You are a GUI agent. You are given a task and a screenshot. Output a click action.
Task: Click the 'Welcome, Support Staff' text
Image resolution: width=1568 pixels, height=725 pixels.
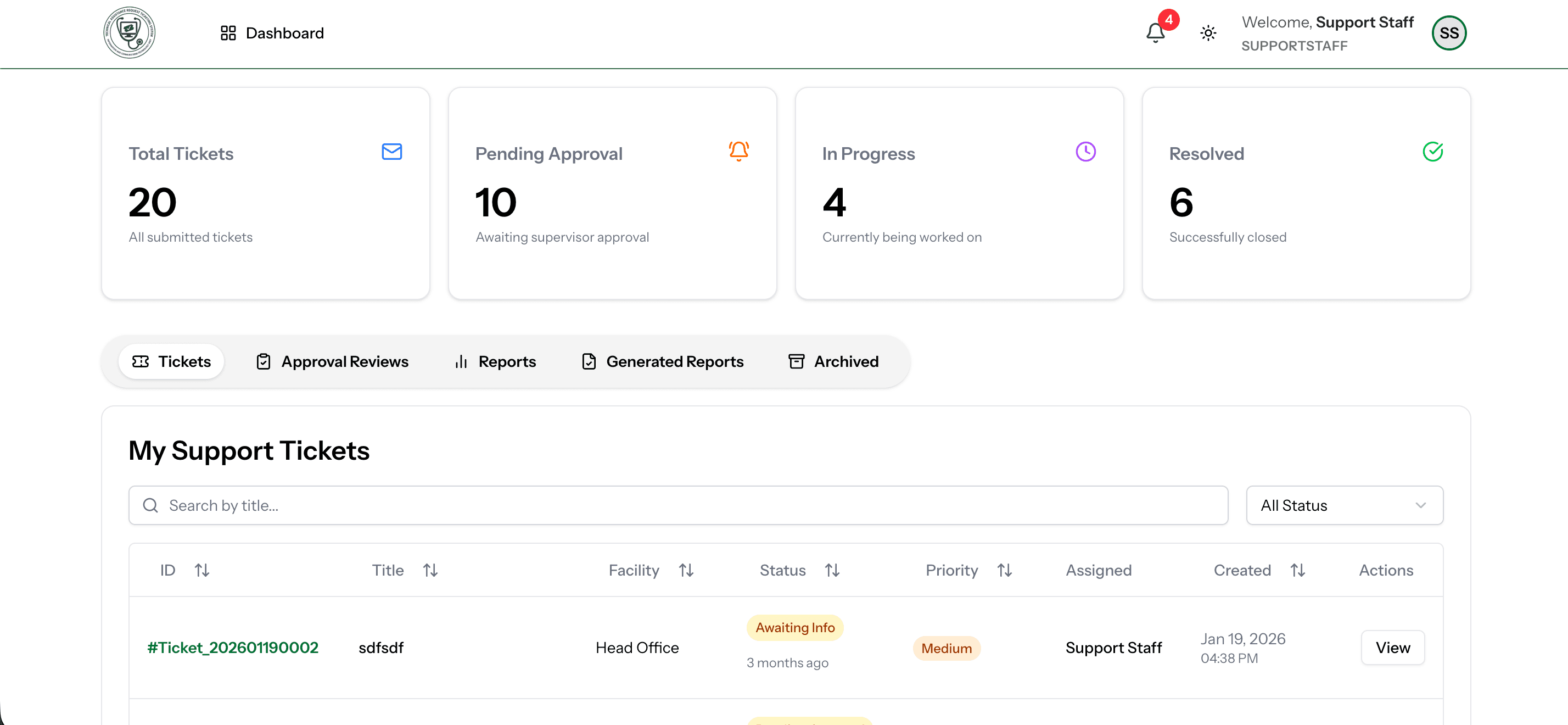(x=1328, y=23)
